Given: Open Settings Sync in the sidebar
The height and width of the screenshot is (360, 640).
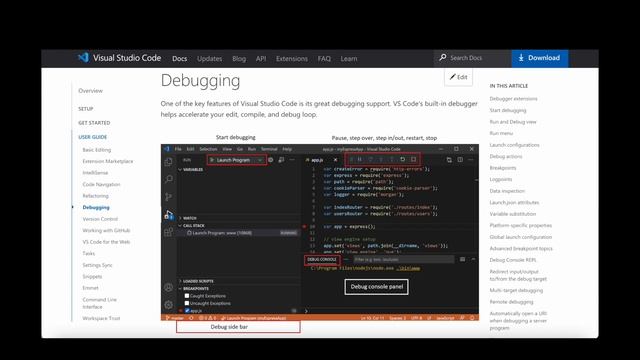Looking at the screenshot, I should 97,265.
